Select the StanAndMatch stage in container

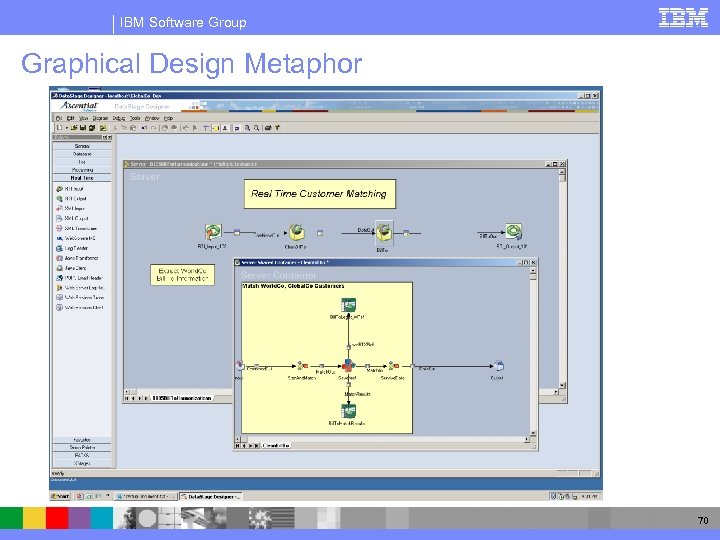[x=302, y=366]
